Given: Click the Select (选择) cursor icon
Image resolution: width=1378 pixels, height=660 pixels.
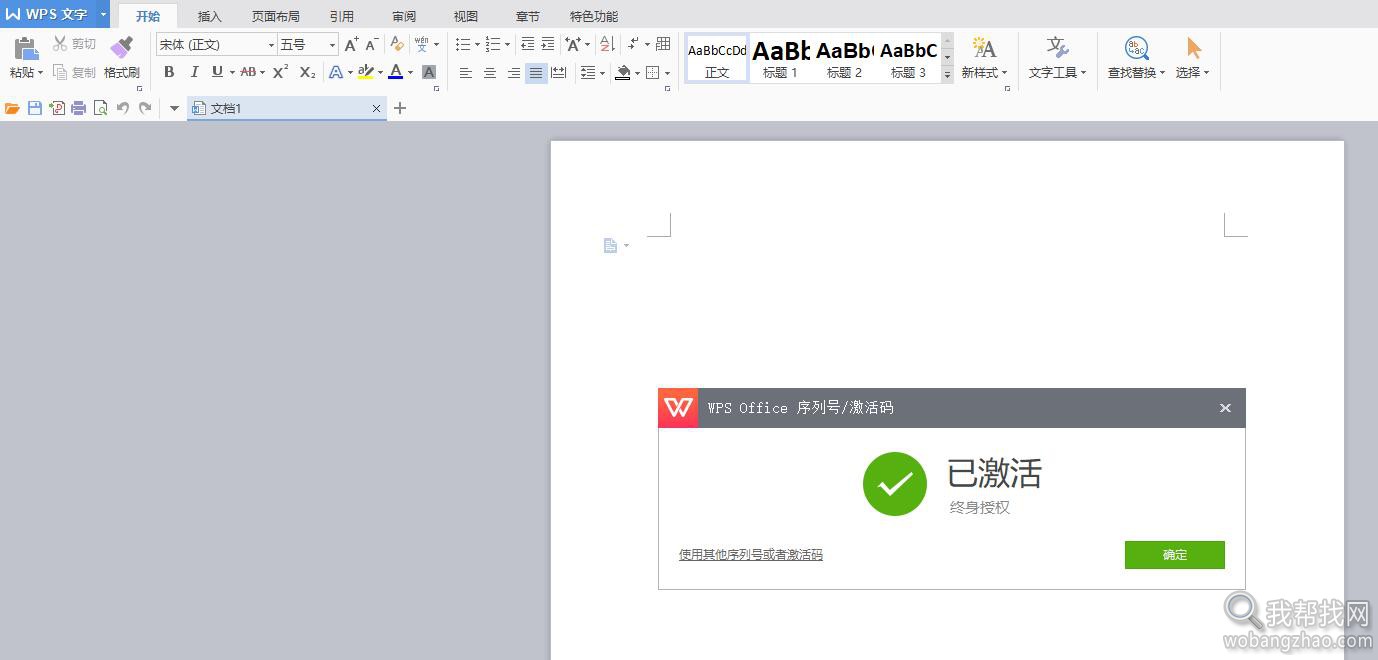Looking at the screenshot, I should point(1193,47).
